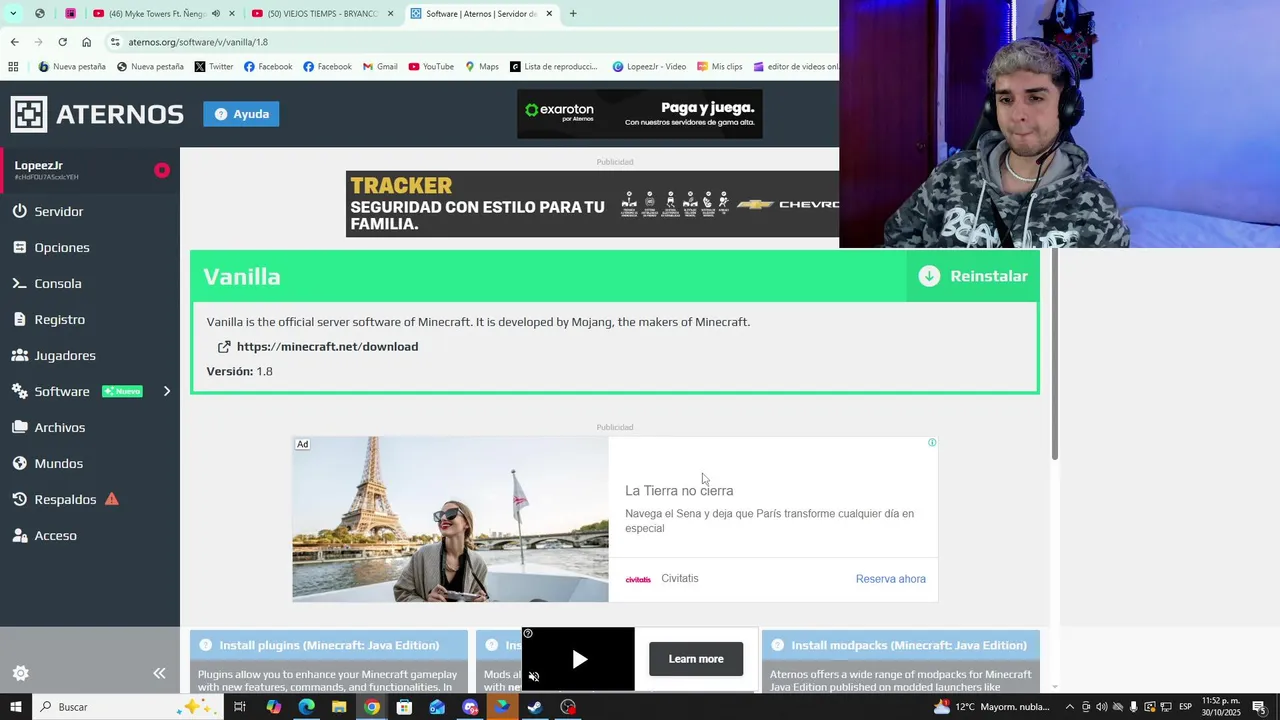
Task: Collapse the sidebar with double-chevron
Action: click(x=159, y=673)
